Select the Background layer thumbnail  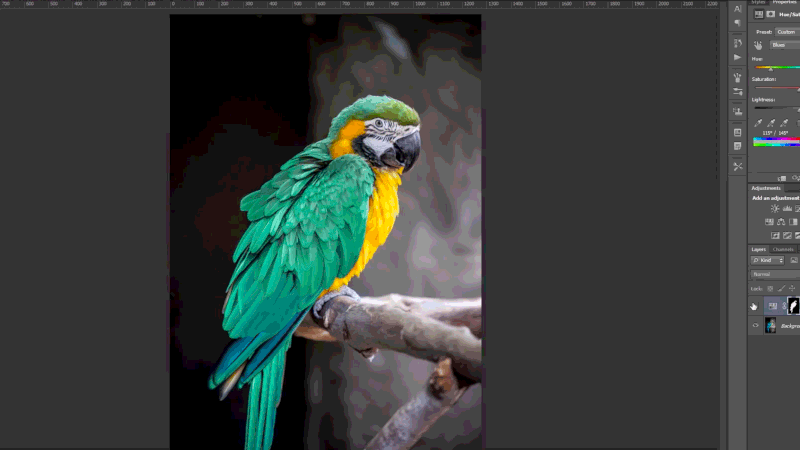pos(770,326)
